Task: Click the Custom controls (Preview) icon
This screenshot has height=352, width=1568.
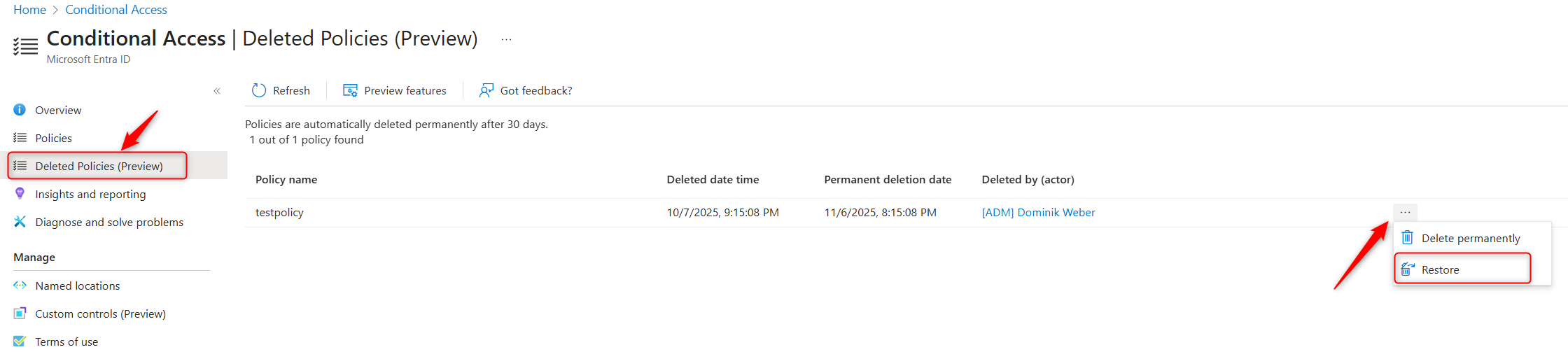Action: point(20,314)
